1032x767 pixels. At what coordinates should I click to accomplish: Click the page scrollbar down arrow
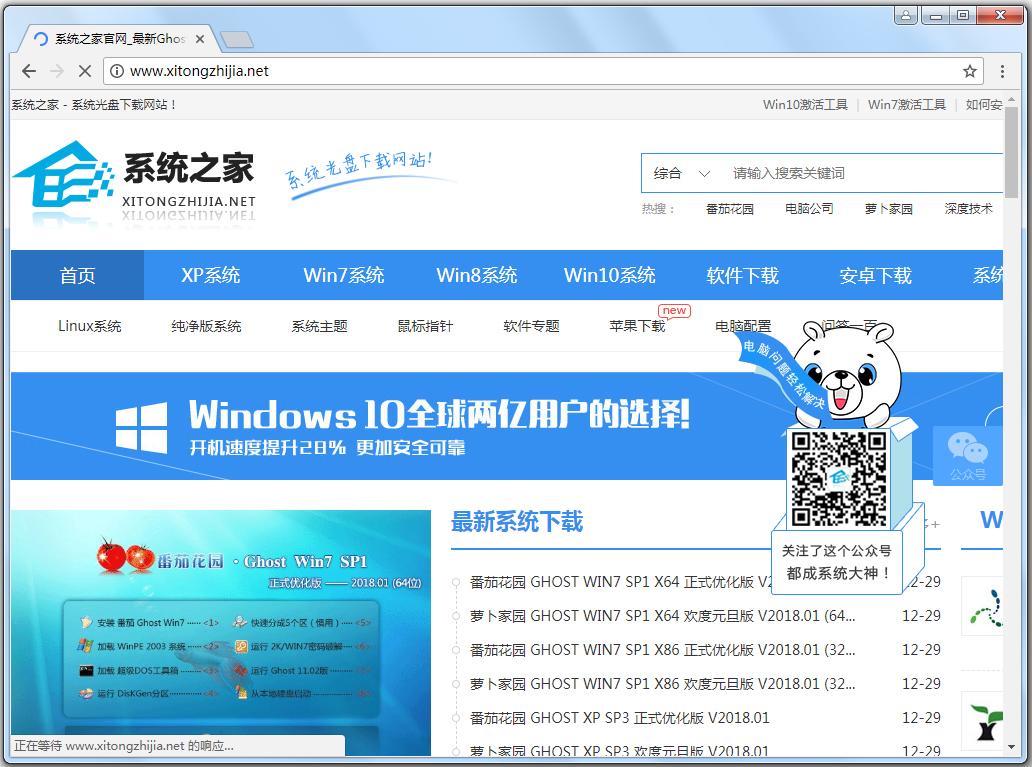point(1011,747)
